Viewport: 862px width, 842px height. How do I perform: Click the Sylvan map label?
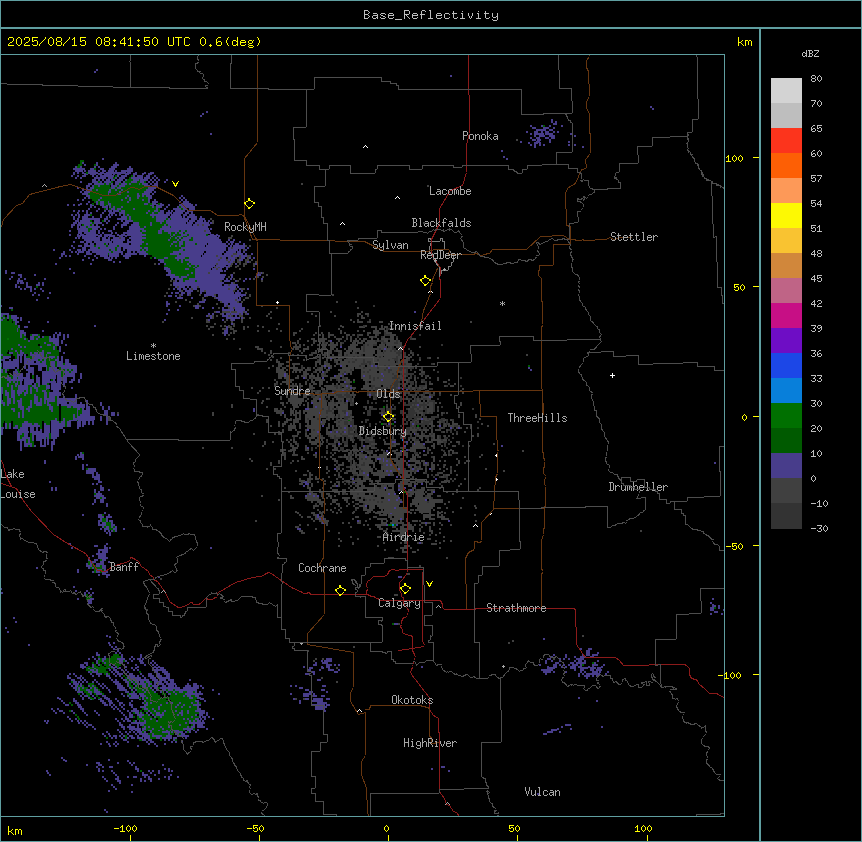tap(390, 245)
